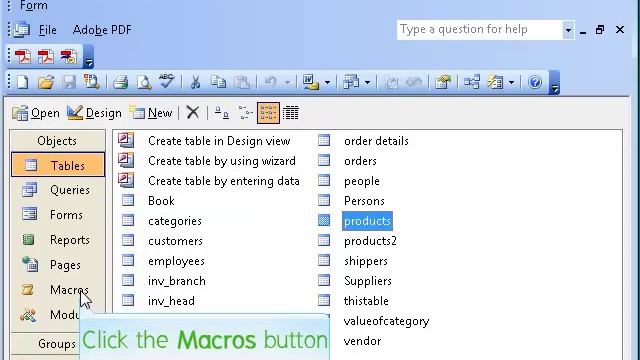640x360 pixels.
Task: Click the File Search toolbar icon
Action: [92, 82]
